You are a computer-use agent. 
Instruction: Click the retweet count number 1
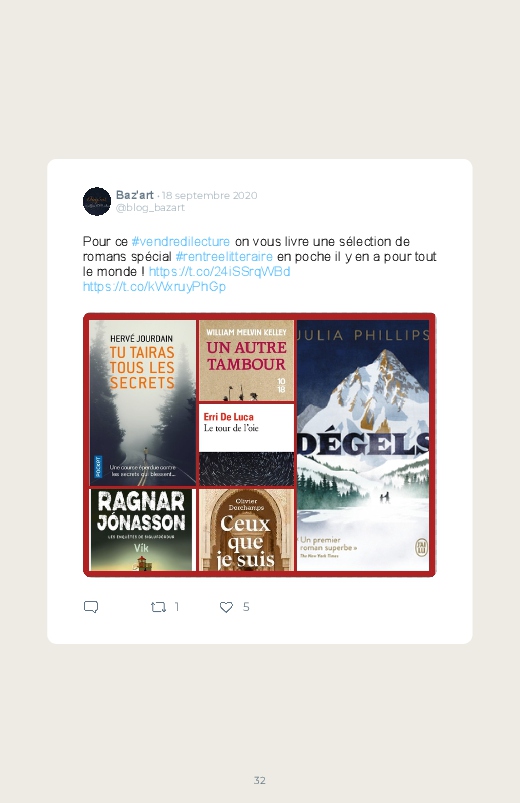coord(177,607)
